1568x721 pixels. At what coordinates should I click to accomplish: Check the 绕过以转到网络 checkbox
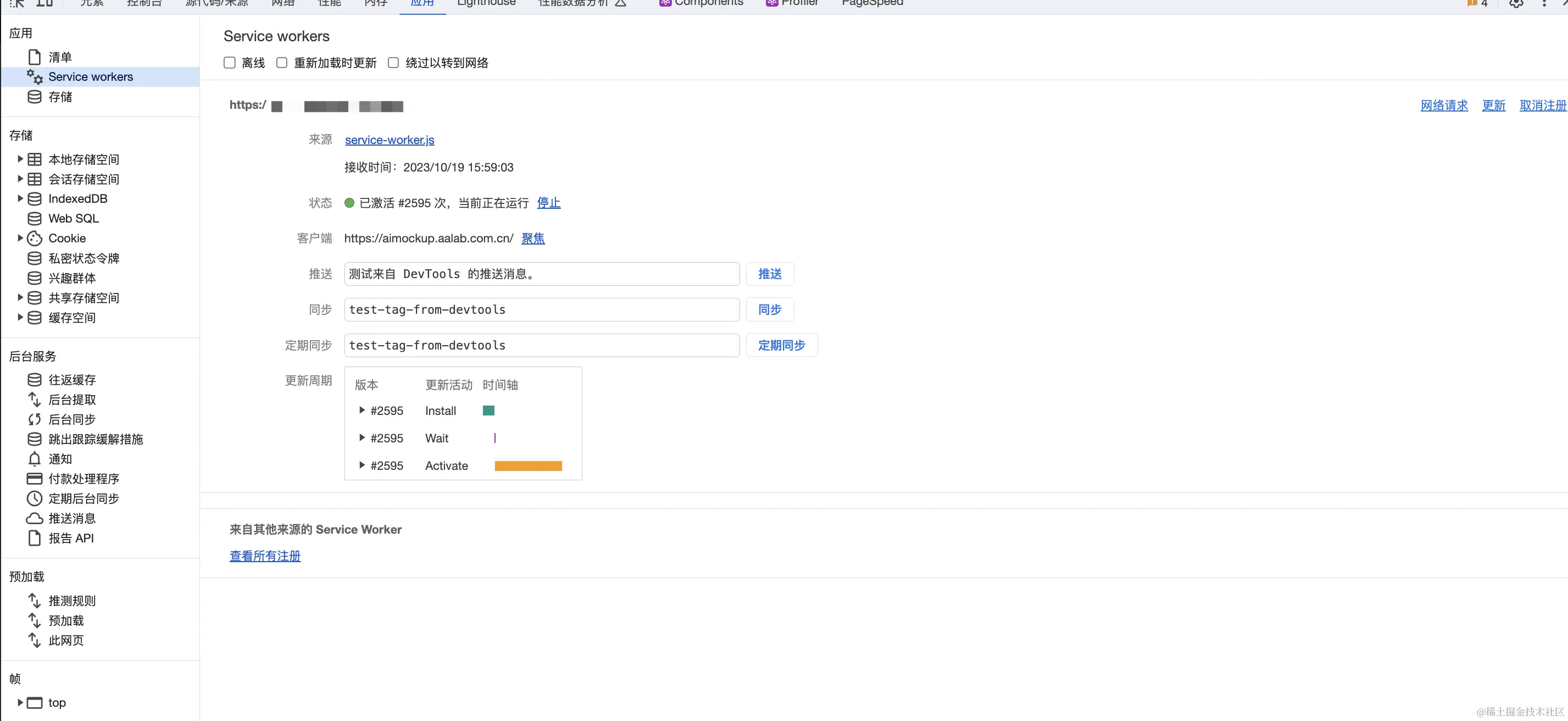(x=393, y=63)
